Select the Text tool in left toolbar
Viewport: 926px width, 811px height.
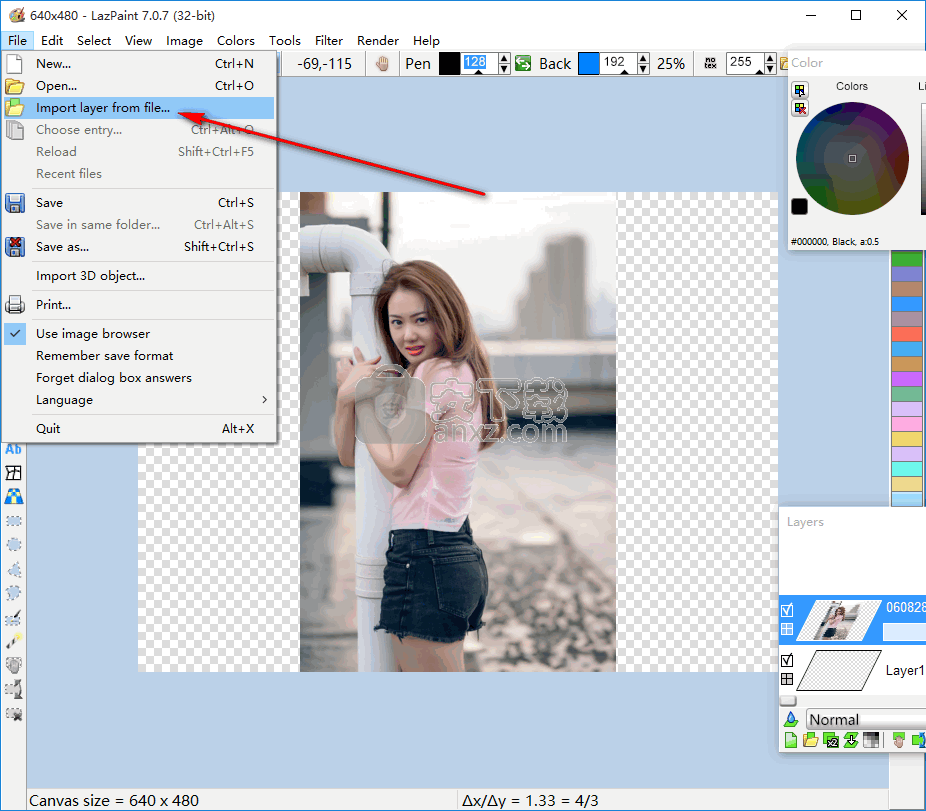click(x=14, y=450)
